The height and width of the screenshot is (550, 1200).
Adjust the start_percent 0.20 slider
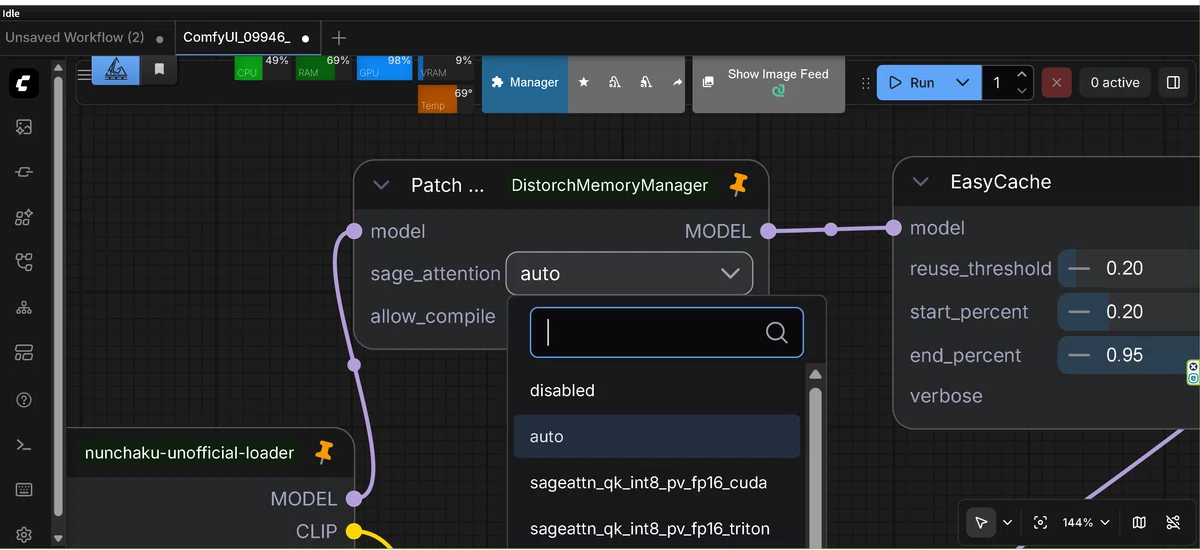click(1128, 312)
